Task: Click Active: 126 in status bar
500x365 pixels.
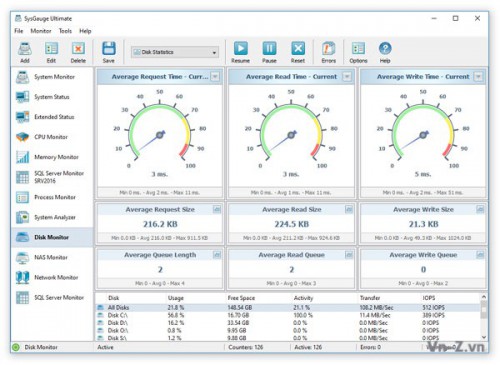Action: click(308, 347)
